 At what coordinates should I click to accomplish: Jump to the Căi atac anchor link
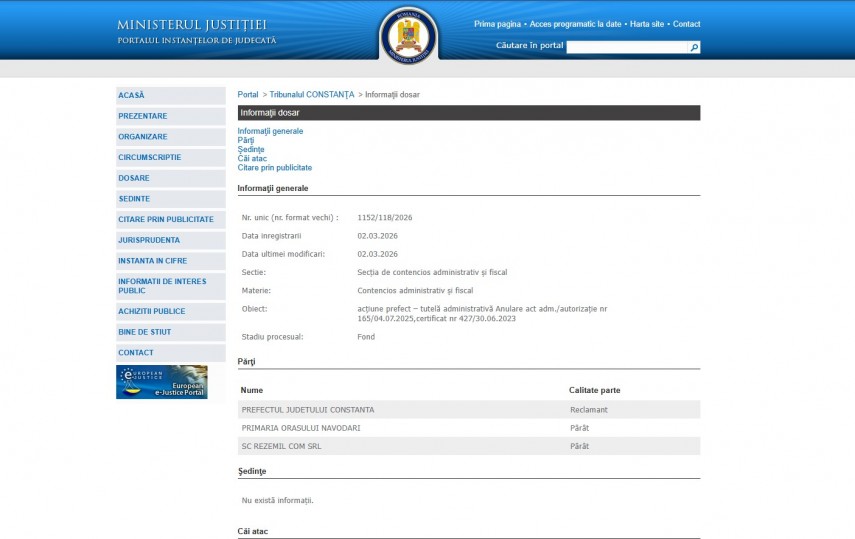pos(252,159)
